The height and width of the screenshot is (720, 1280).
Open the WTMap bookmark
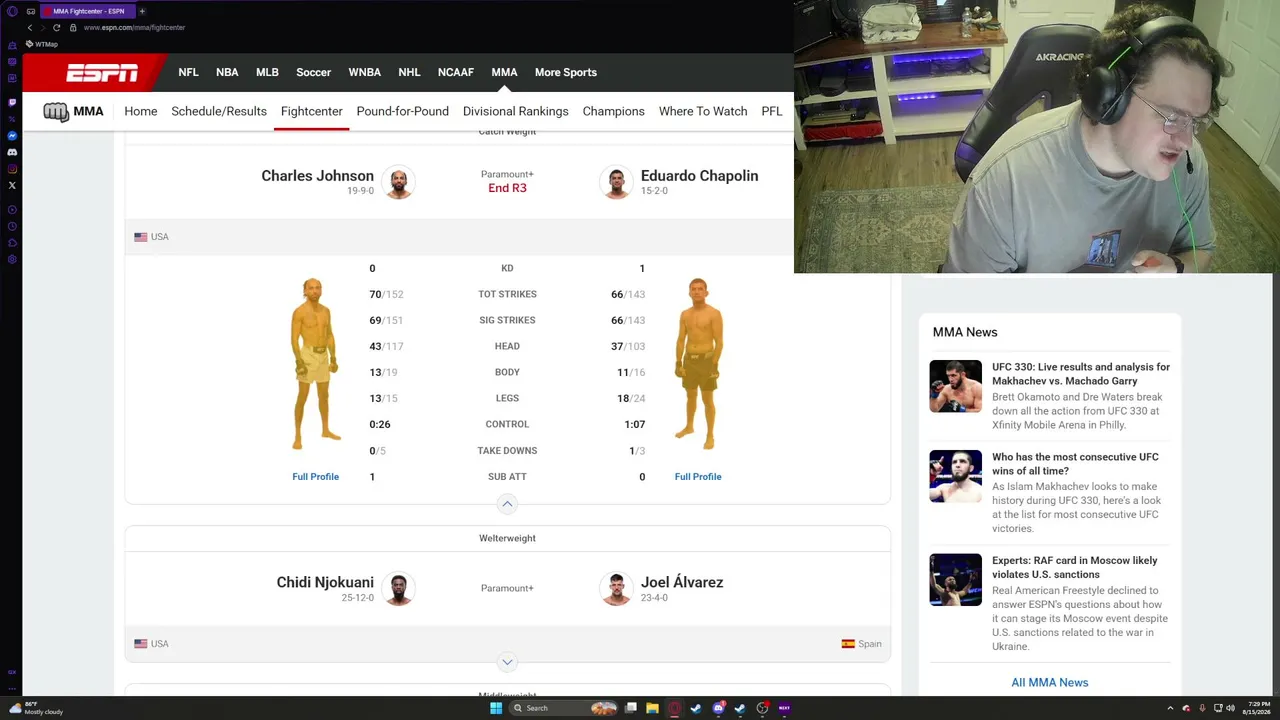(x=41, y=44)
